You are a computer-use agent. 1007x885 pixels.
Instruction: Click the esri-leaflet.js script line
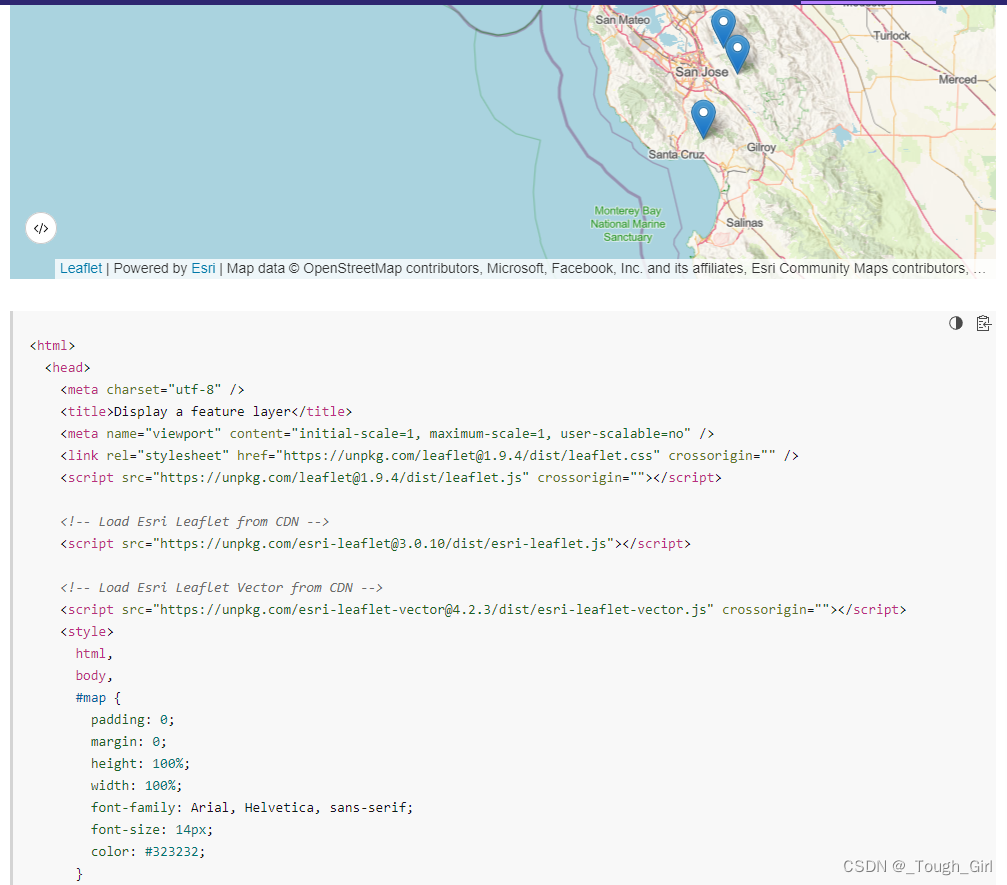point(376,543)
